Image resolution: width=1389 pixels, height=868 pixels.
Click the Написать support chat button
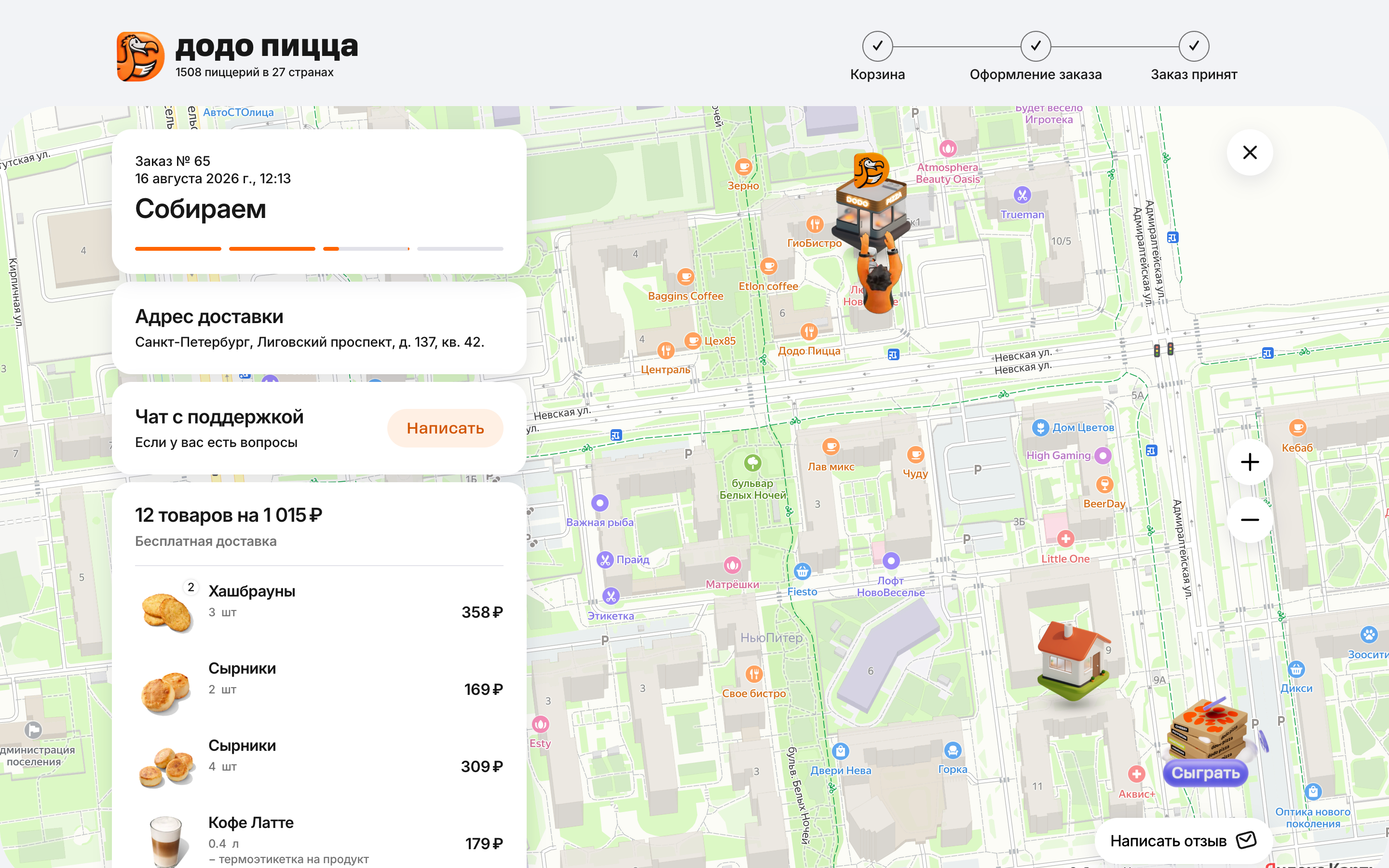coord(445,428)
